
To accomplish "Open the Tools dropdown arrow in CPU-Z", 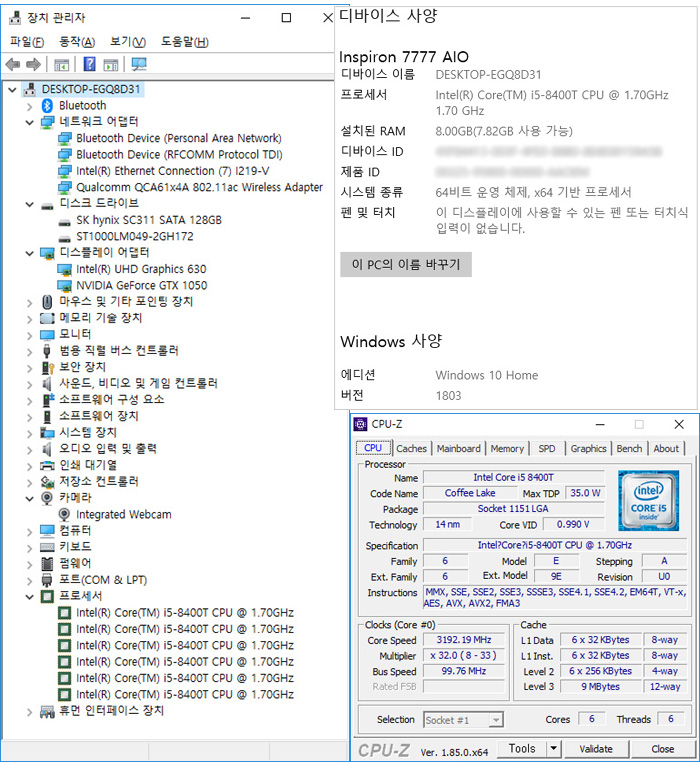I will pos(553,748).
